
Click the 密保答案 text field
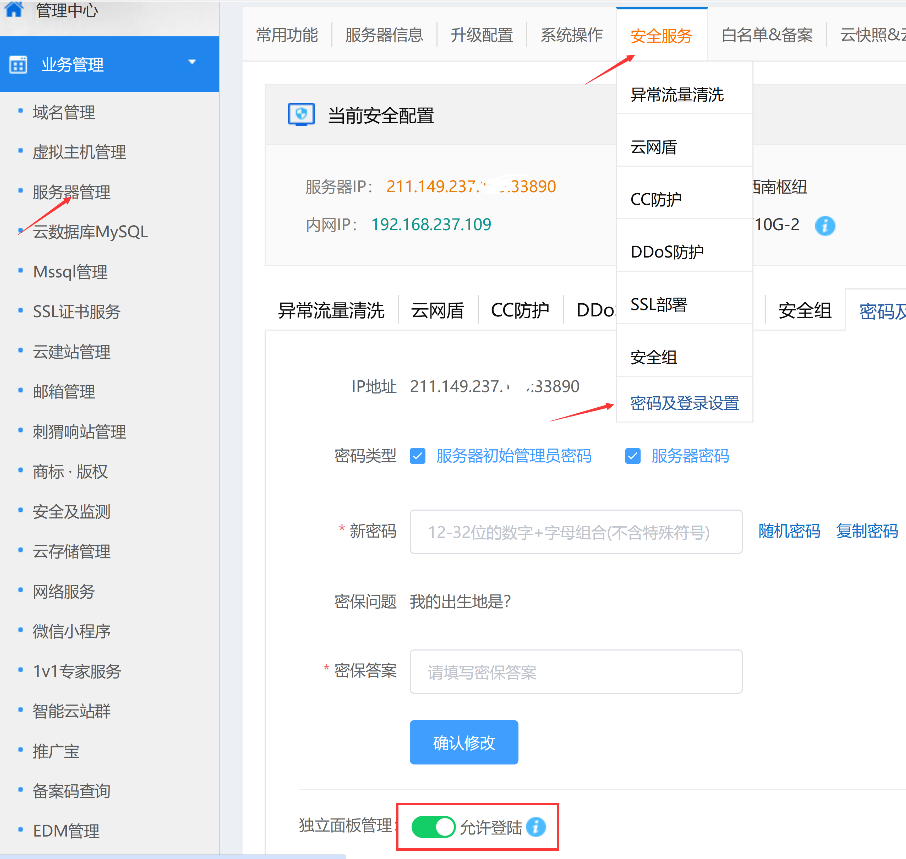coord(576,671)
